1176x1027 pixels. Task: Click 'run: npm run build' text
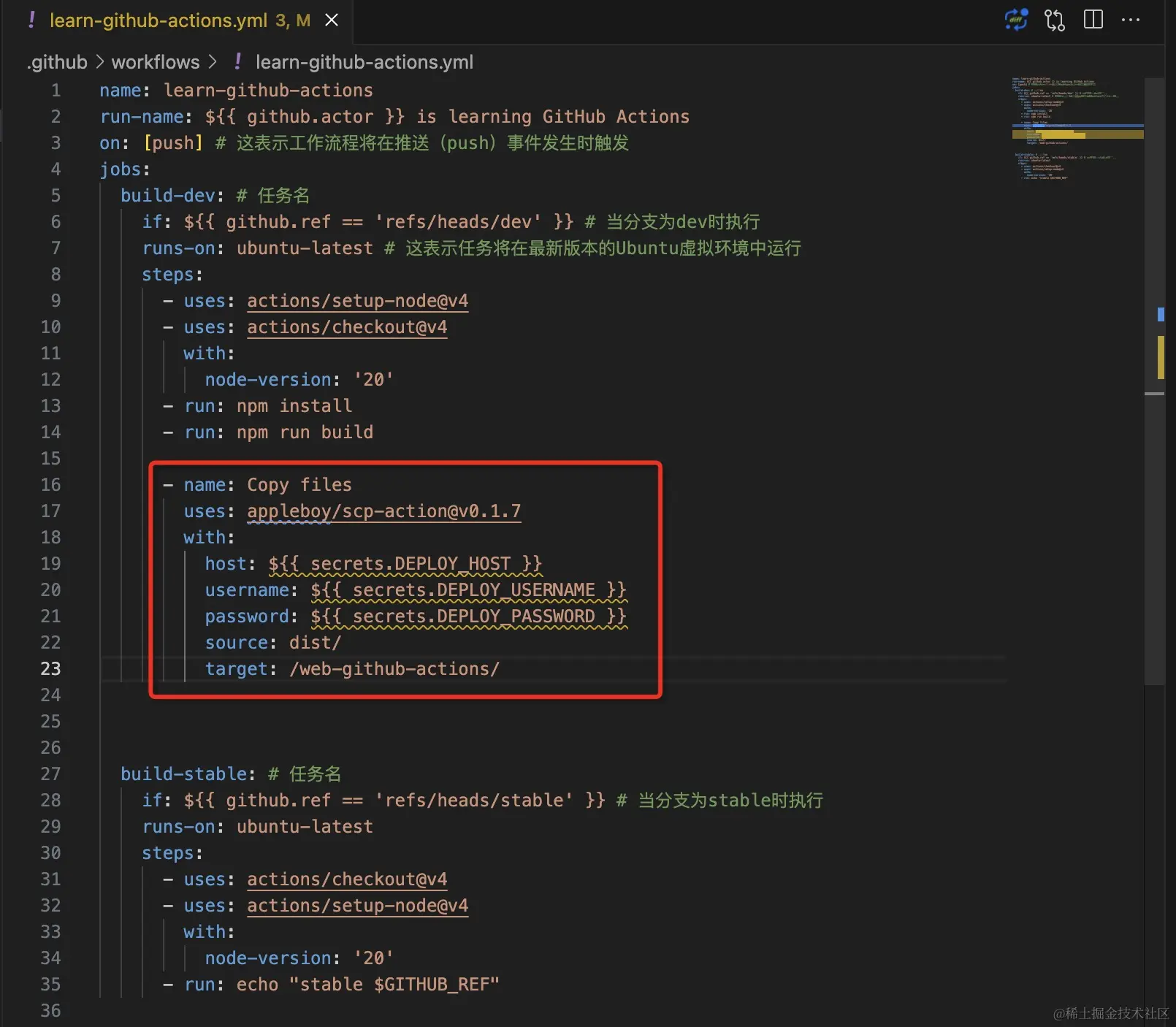[278, 432]
